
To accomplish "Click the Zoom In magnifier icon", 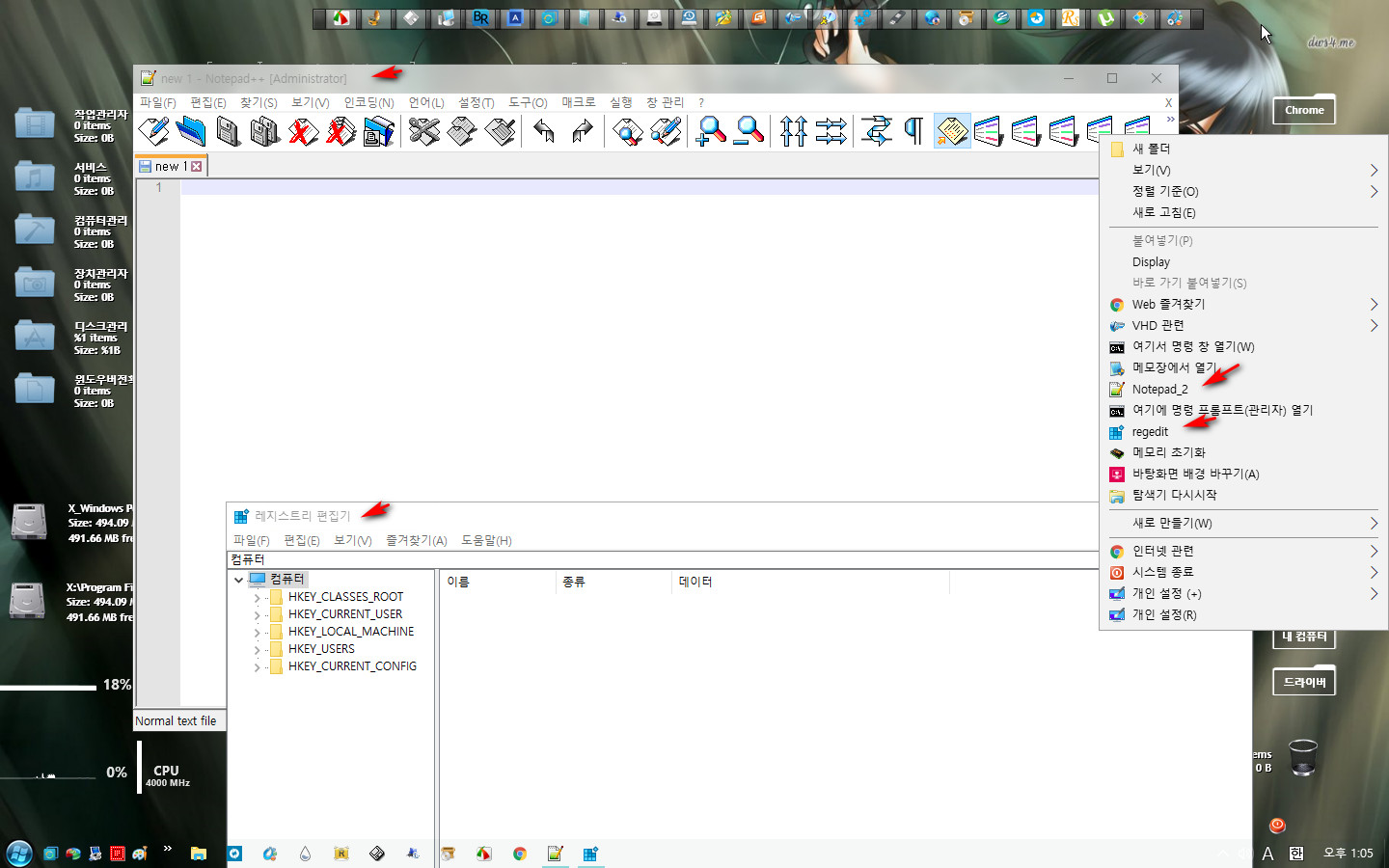I will pos(711,131).
